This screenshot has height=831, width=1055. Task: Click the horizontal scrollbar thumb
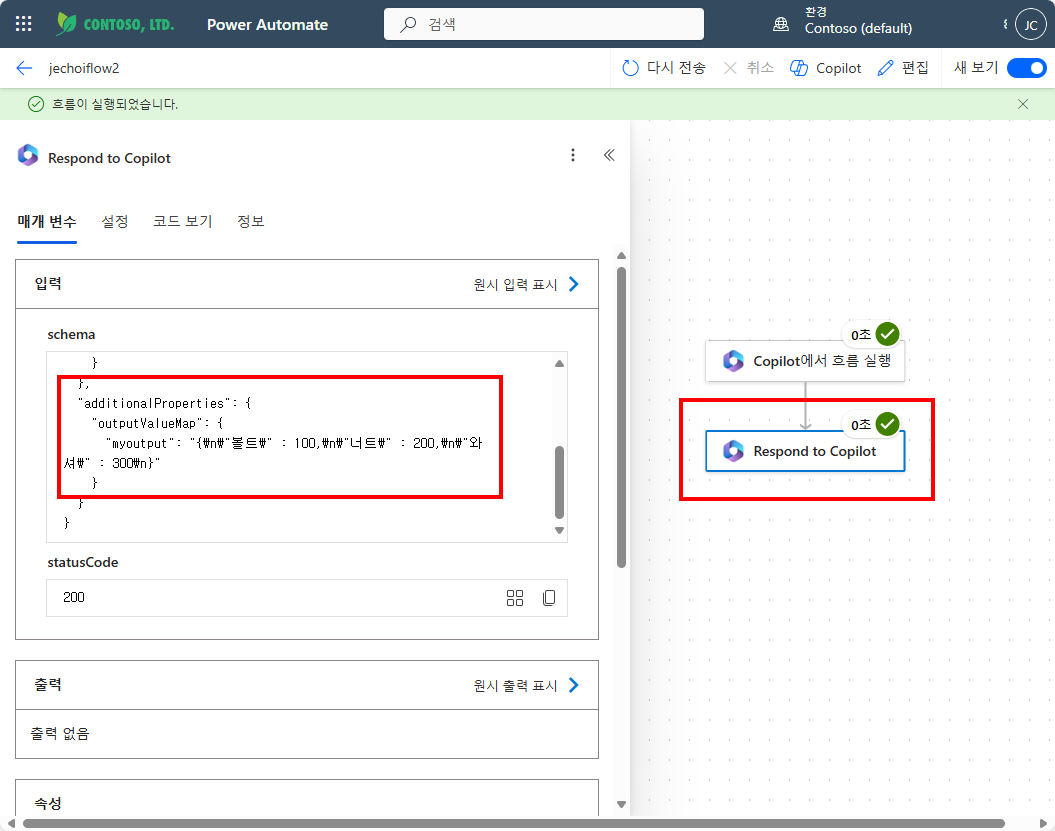[514, 824]
